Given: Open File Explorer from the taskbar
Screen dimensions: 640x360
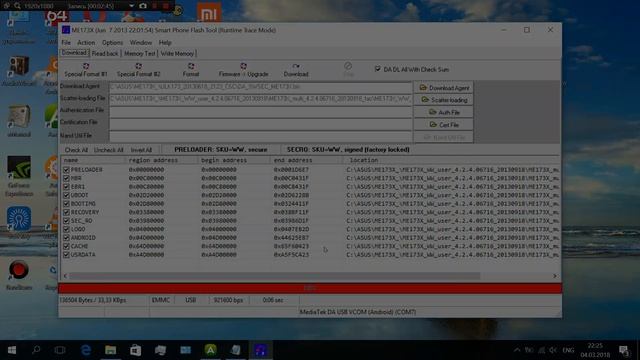Looking at the screenshot, I should pyautogui.click(x=111, y=350).
